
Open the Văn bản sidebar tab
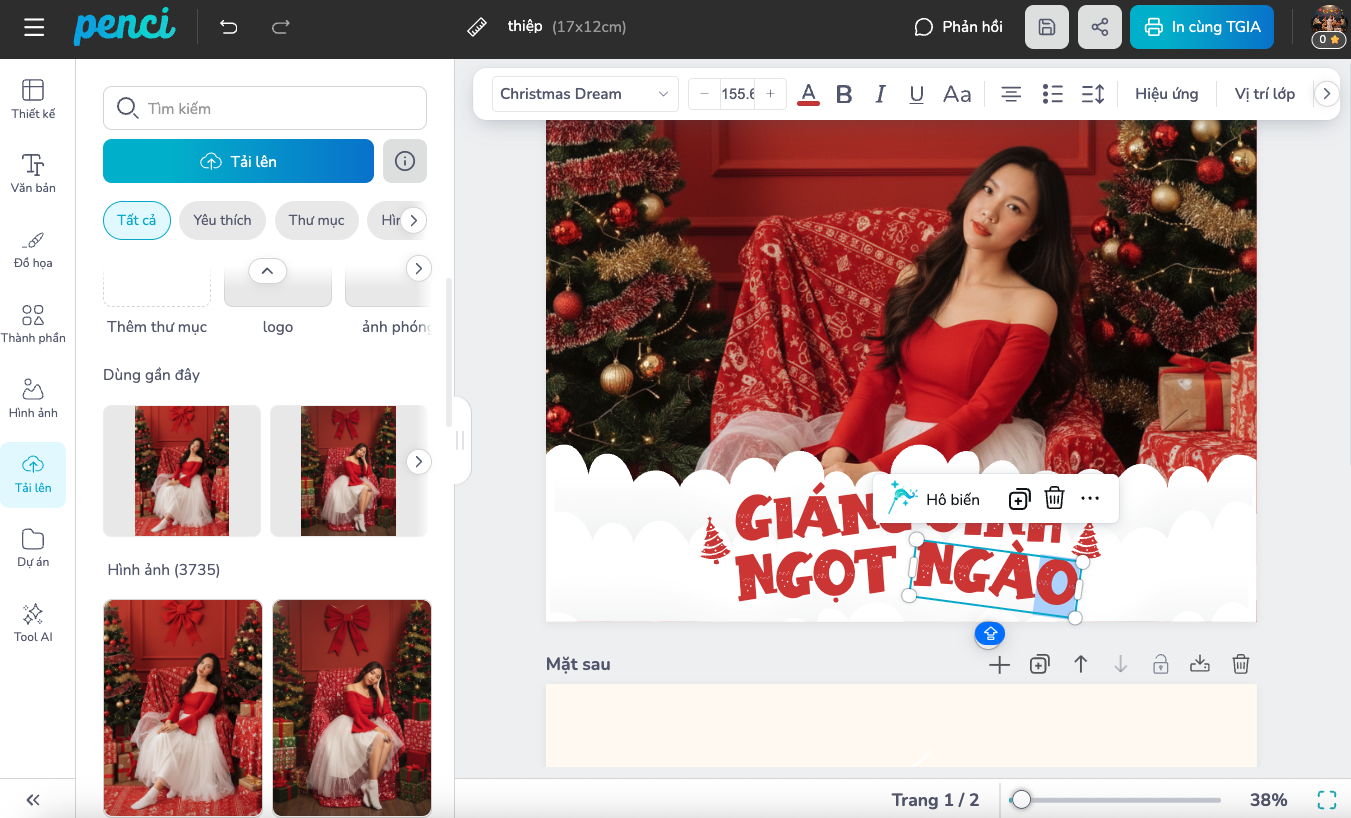(33, 173)
